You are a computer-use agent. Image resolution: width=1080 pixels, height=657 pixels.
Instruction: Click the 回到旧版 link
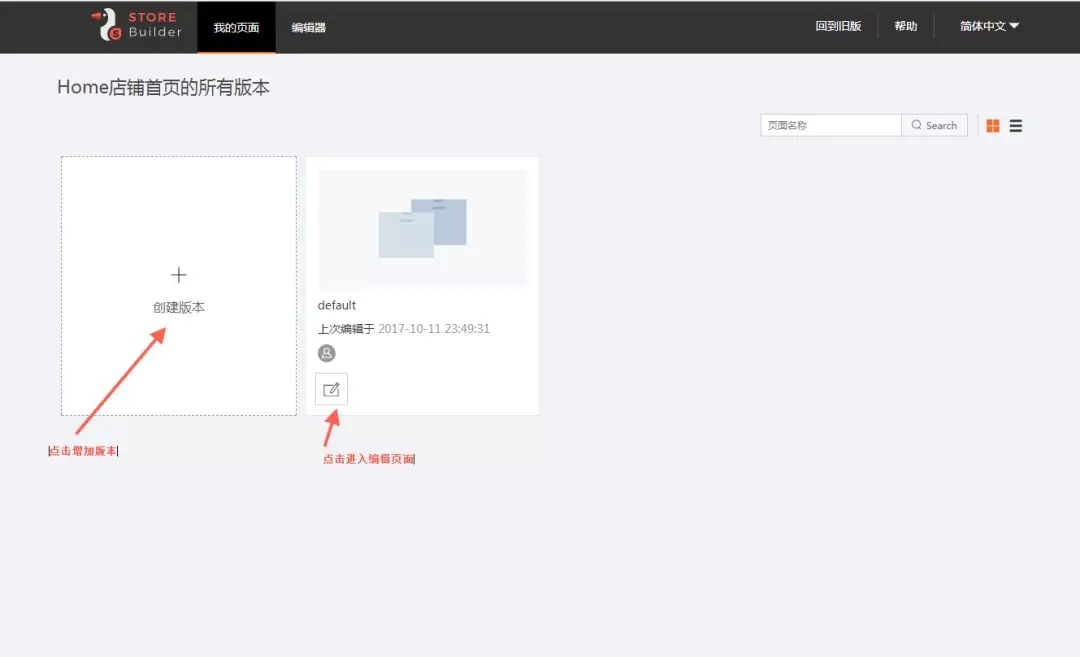tap(838, 25)
